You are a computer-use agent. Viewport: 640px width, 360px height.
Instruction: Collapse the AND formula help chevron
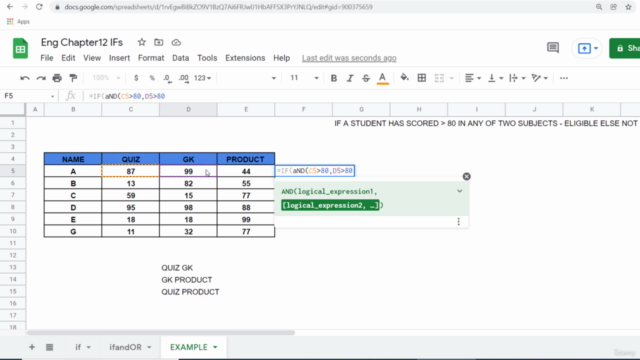click(x=460, y=191)
